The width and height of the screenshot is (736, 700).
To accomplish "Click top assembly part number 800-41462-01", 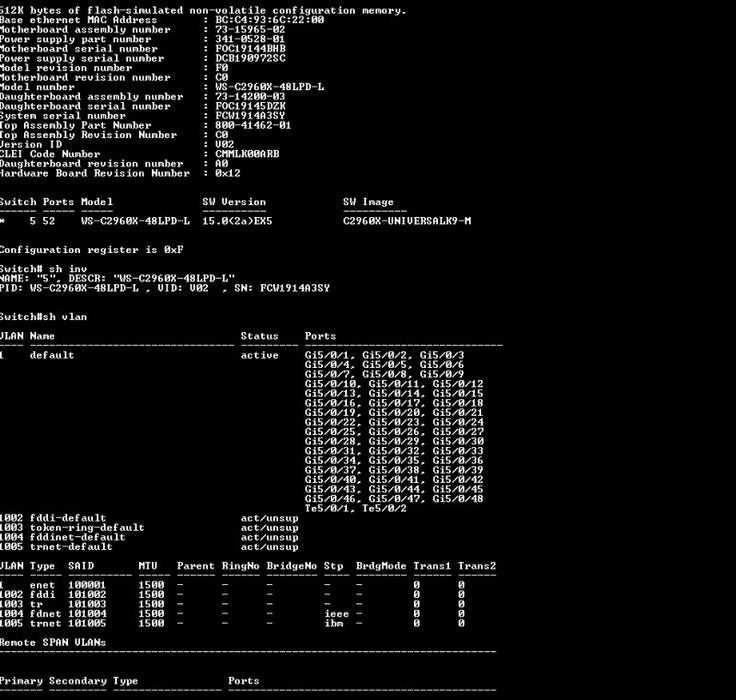I will click(x=253, y=125).
